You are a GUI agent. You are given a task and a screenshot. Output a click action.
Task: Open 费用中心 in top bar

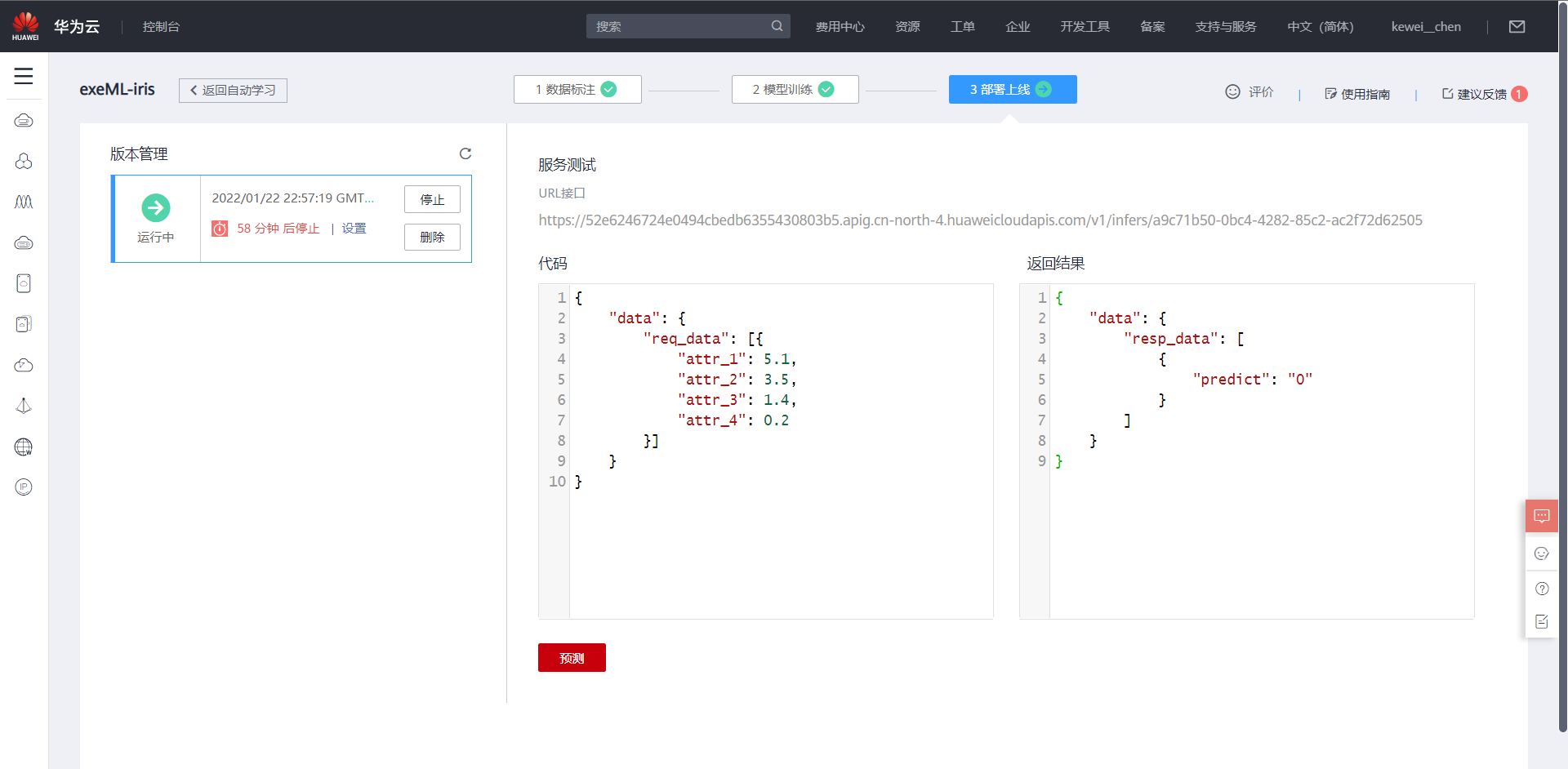click(840, 27)
